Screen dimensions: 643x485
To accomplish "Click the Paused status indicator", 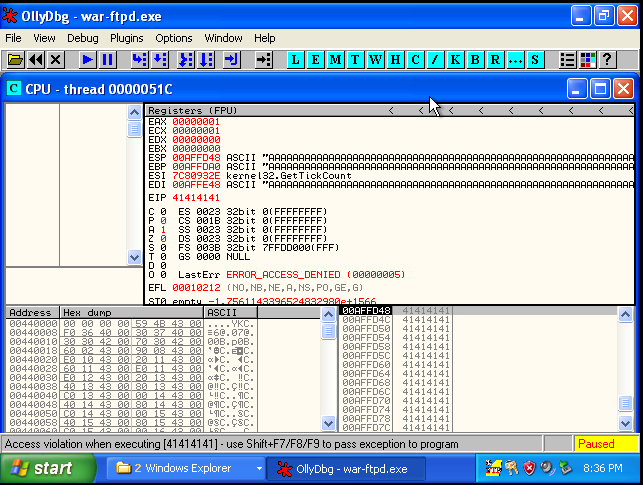I will point(606,444).
